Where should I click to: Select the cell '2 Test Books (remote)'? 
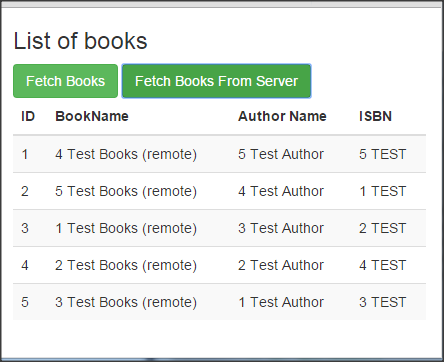point(126,265)
